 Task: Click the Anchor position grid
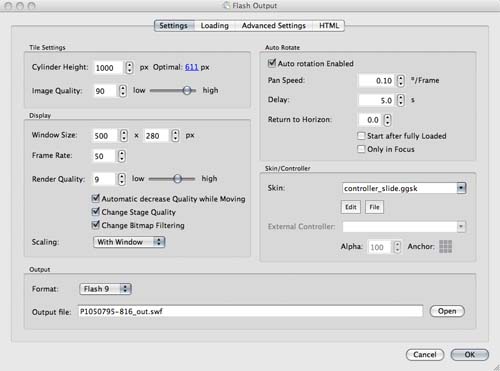point(446,247)
